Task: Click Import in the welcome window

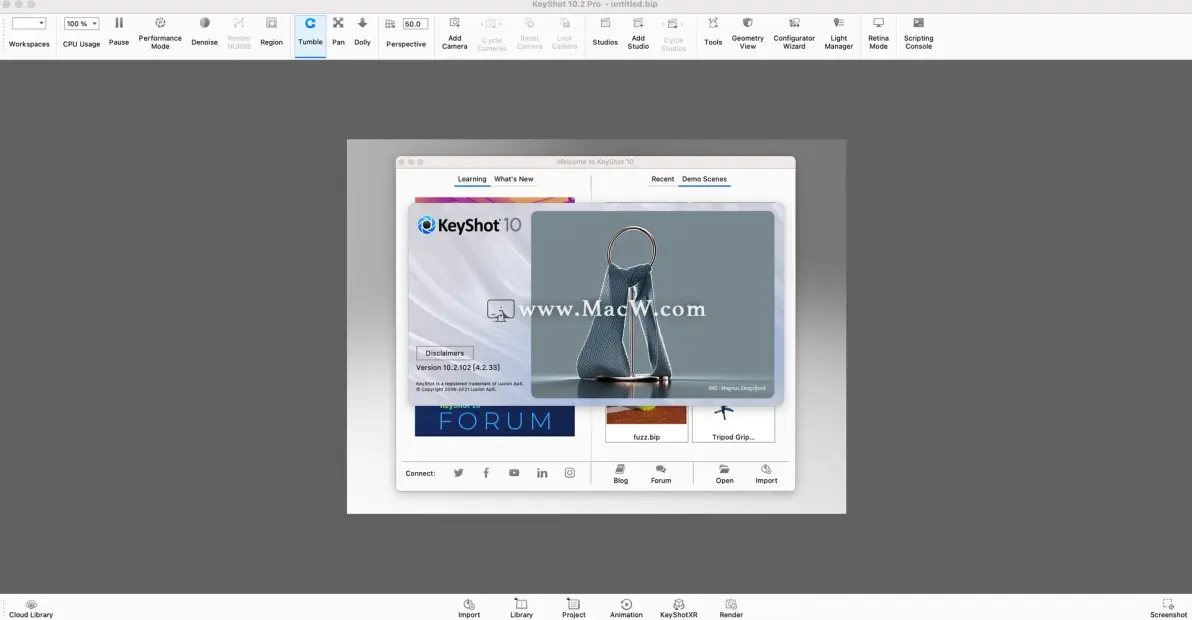Action: (766, 474)
